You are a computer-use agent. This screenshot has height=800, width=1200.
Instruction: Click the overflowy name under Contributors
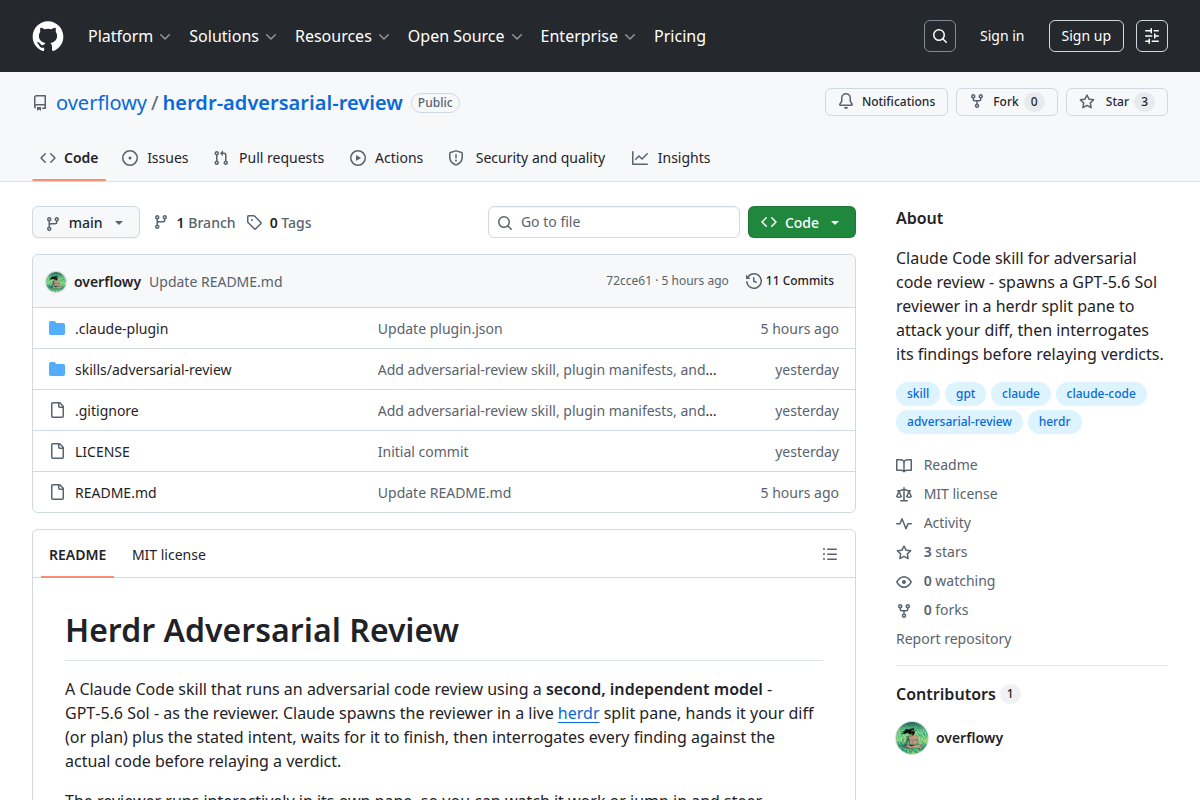click(x=969, y=738)
